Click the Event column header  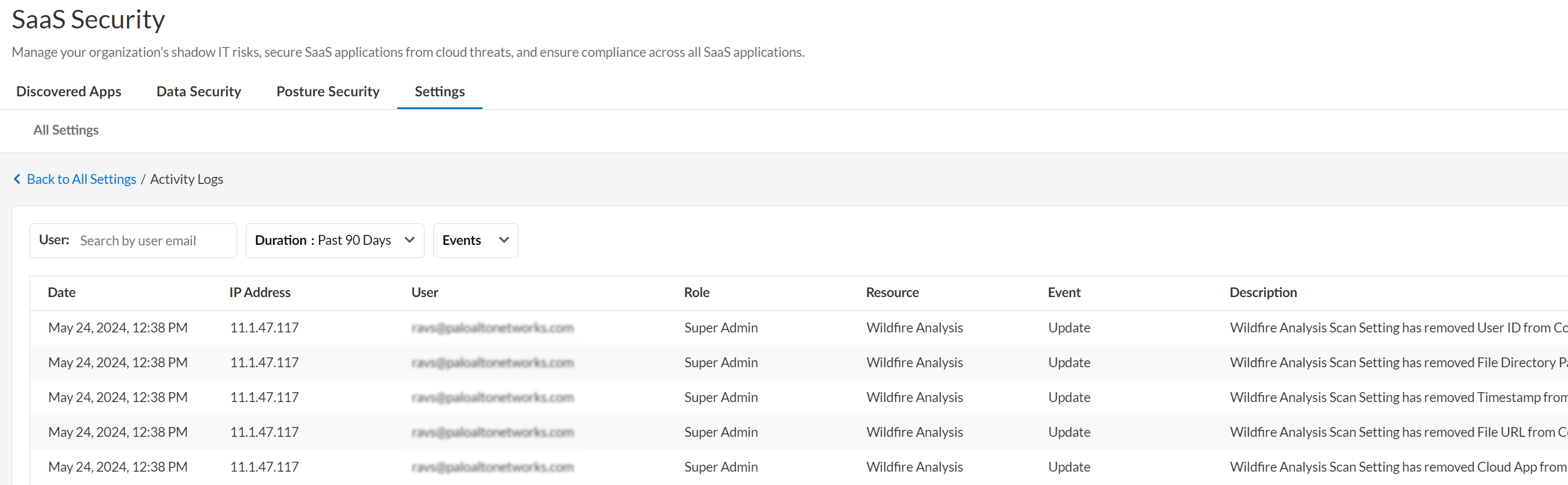(x=1064, y=292)
